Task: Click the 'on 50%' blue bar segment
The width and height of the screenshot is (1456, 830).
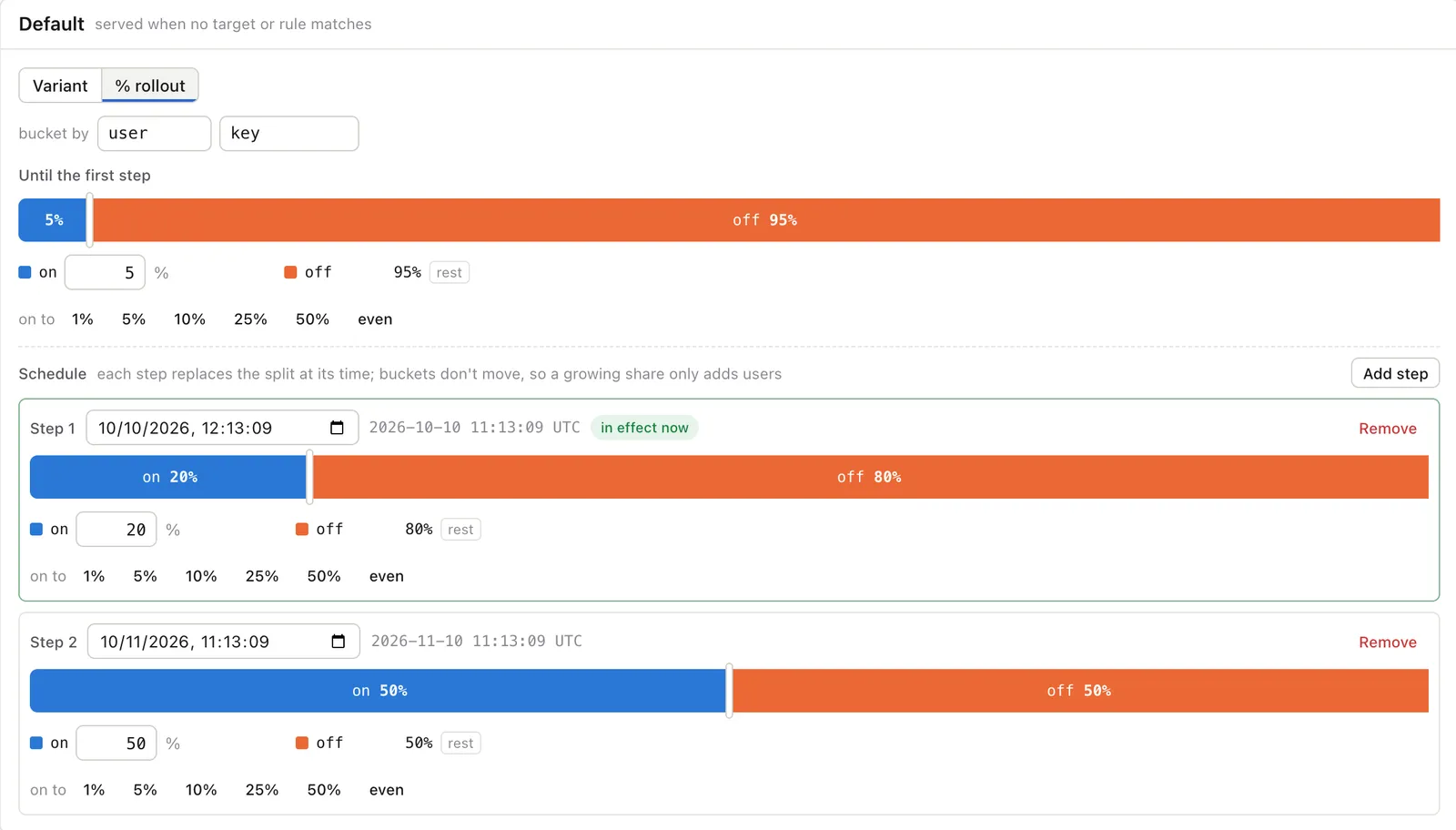Action: 379,691
